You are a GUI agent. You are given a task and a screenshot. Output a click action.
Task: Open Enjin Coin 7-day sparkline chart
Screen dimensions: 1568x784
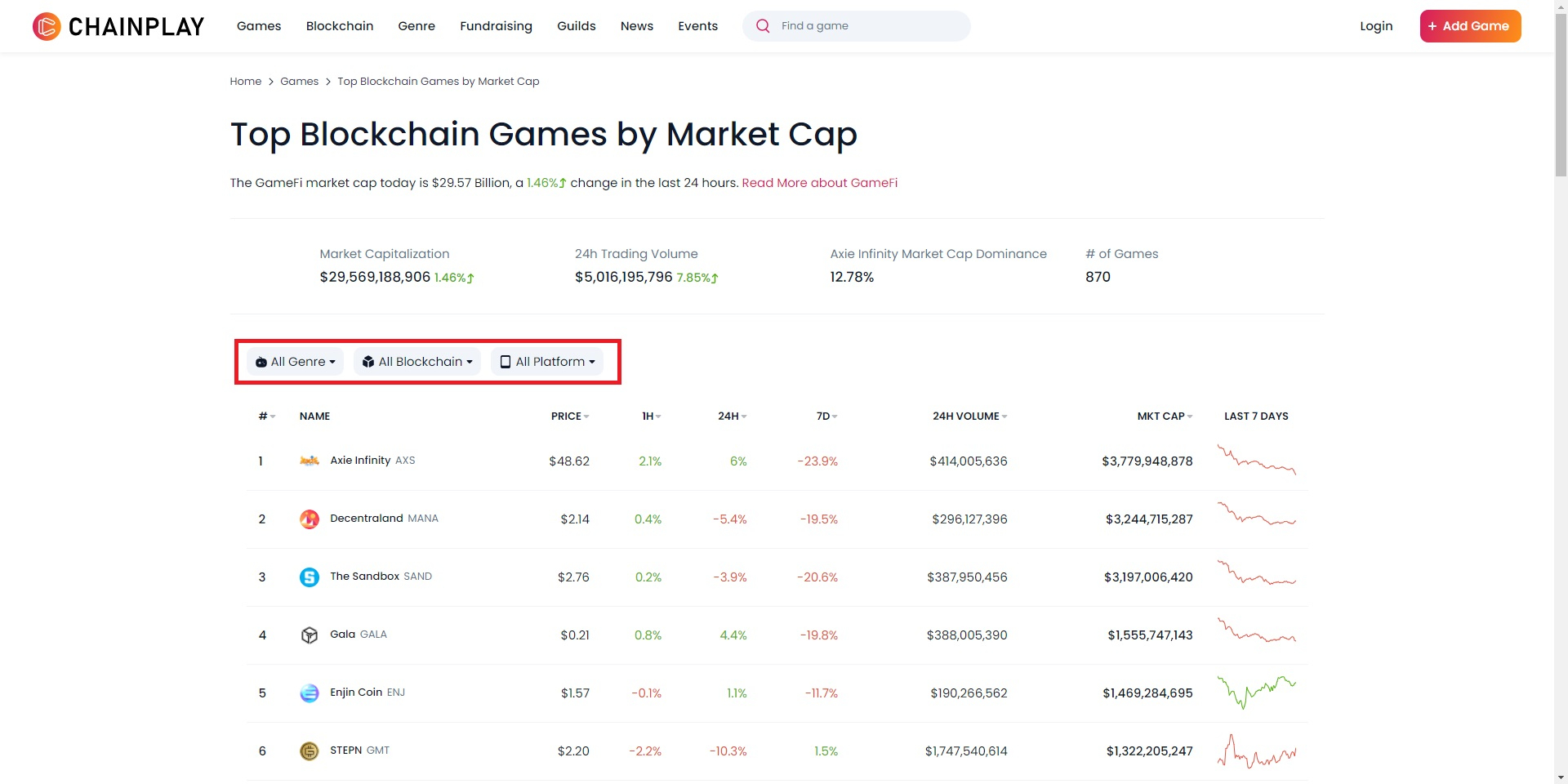click(x=1257, y=692)
